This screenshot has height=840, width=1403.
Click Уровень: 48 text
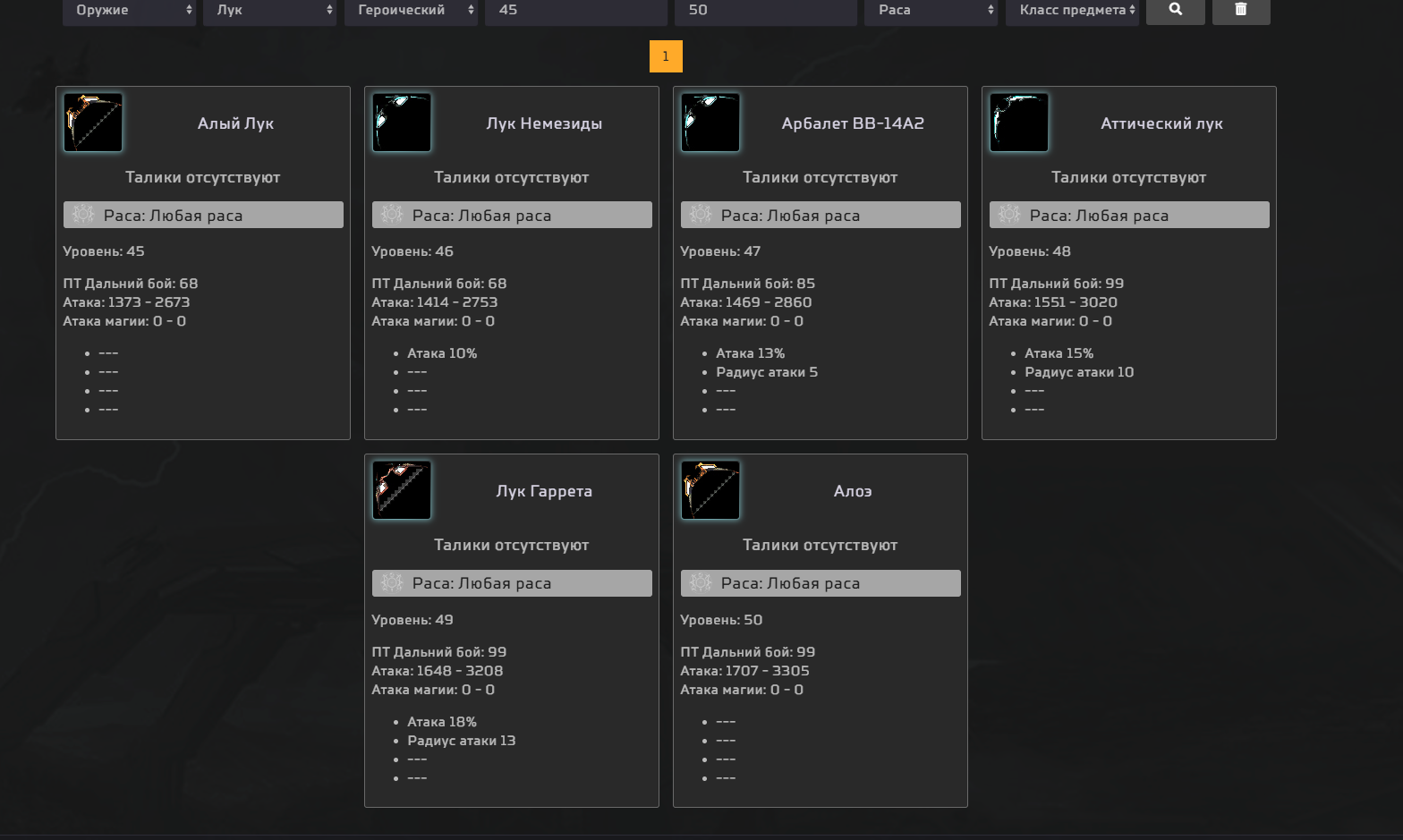tap(1030, 251)
